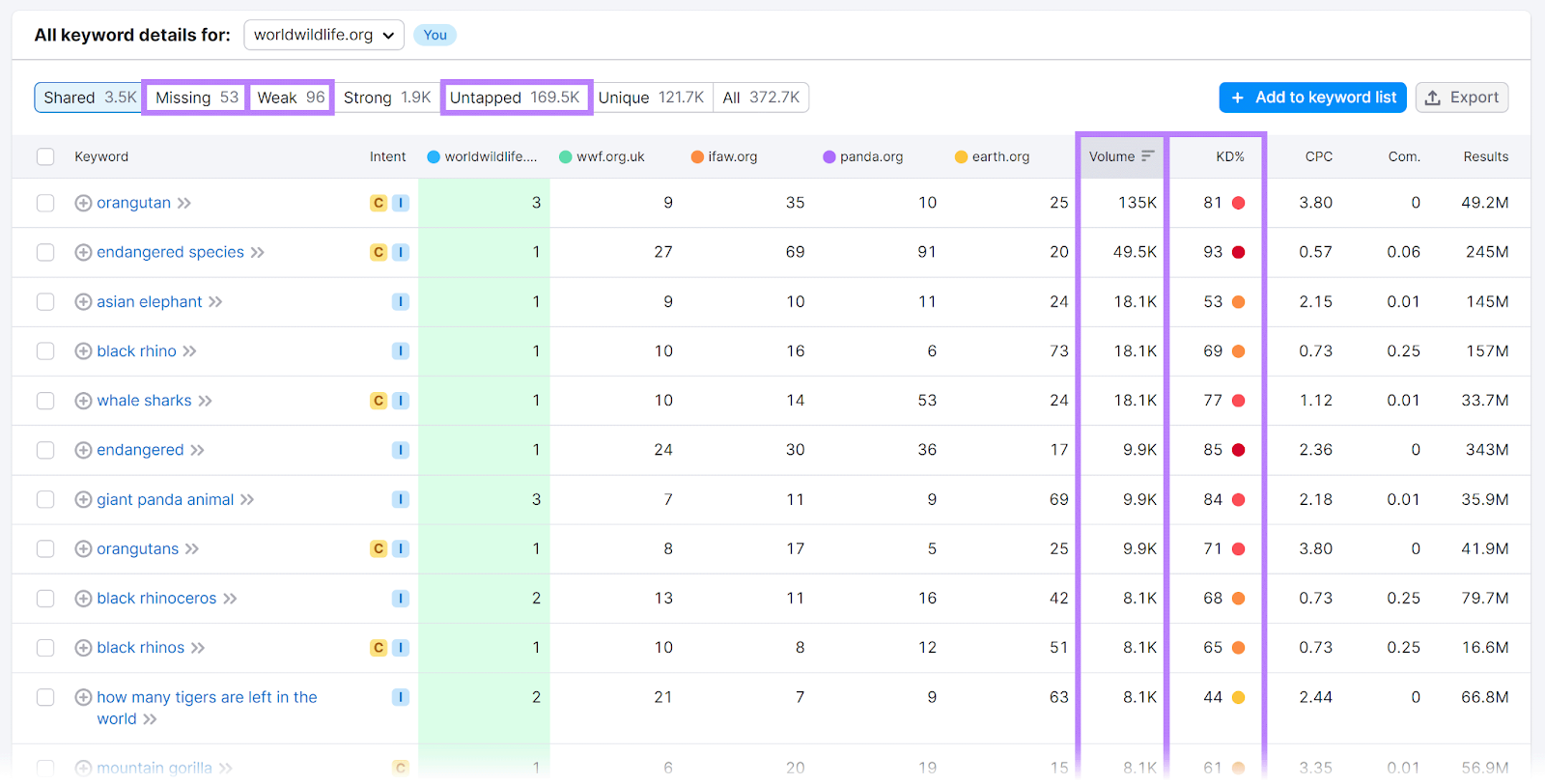
Task: Switch to the Missing keywords tab
Action: (x=196, y=98)
